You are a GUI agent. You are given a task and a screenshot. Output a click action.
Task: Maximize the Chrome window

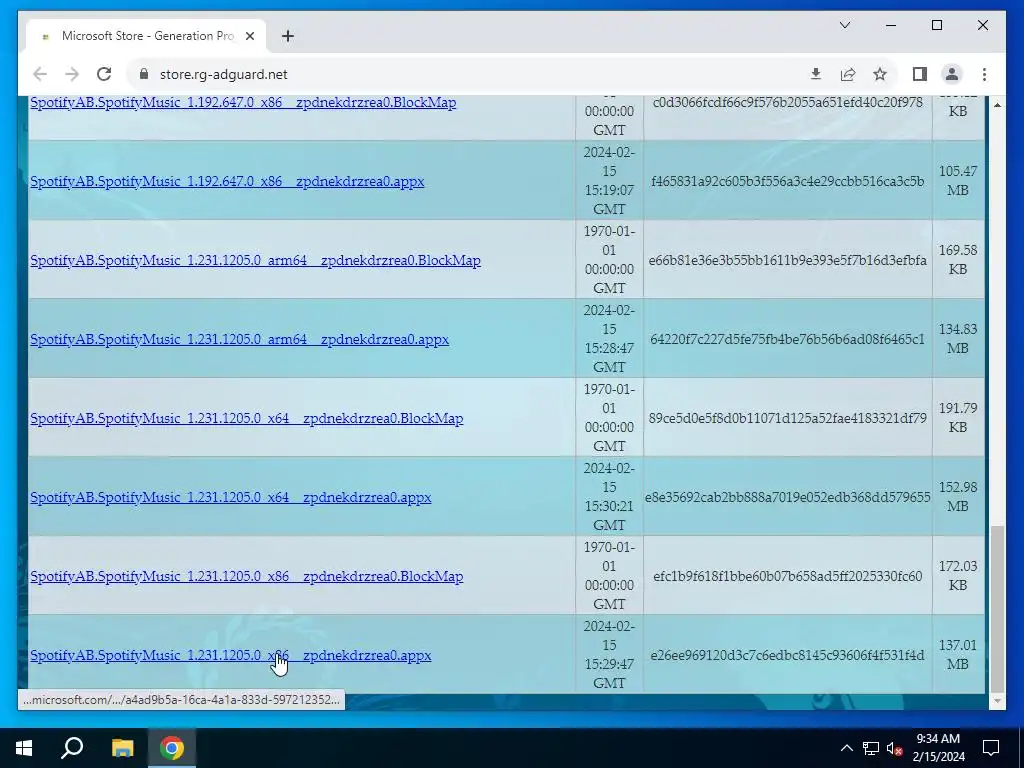[x=936, y=25]
